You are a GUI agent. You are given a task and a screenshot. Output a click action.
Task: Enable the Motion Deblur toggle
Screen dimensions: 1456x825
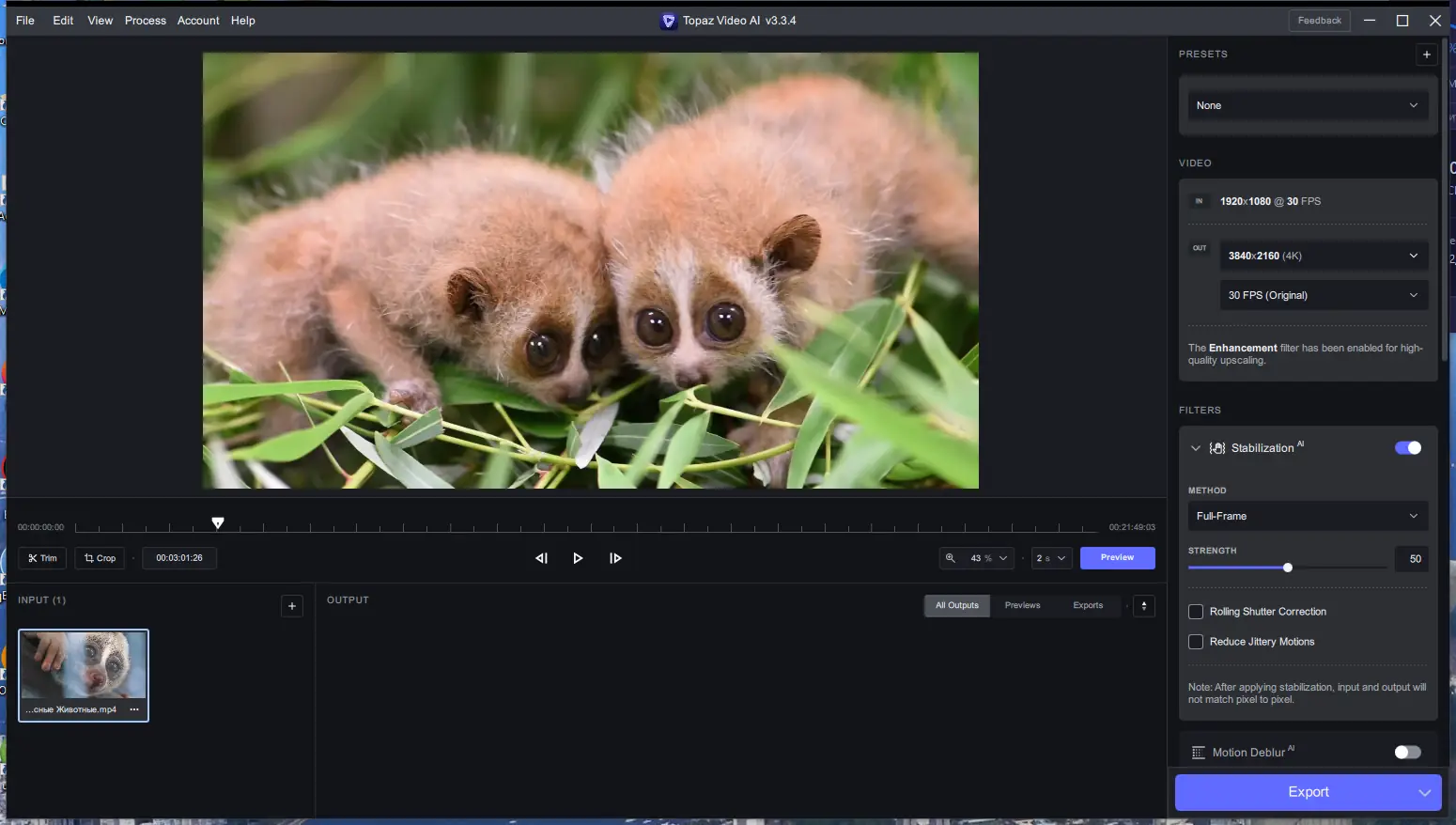point(1407,753)
